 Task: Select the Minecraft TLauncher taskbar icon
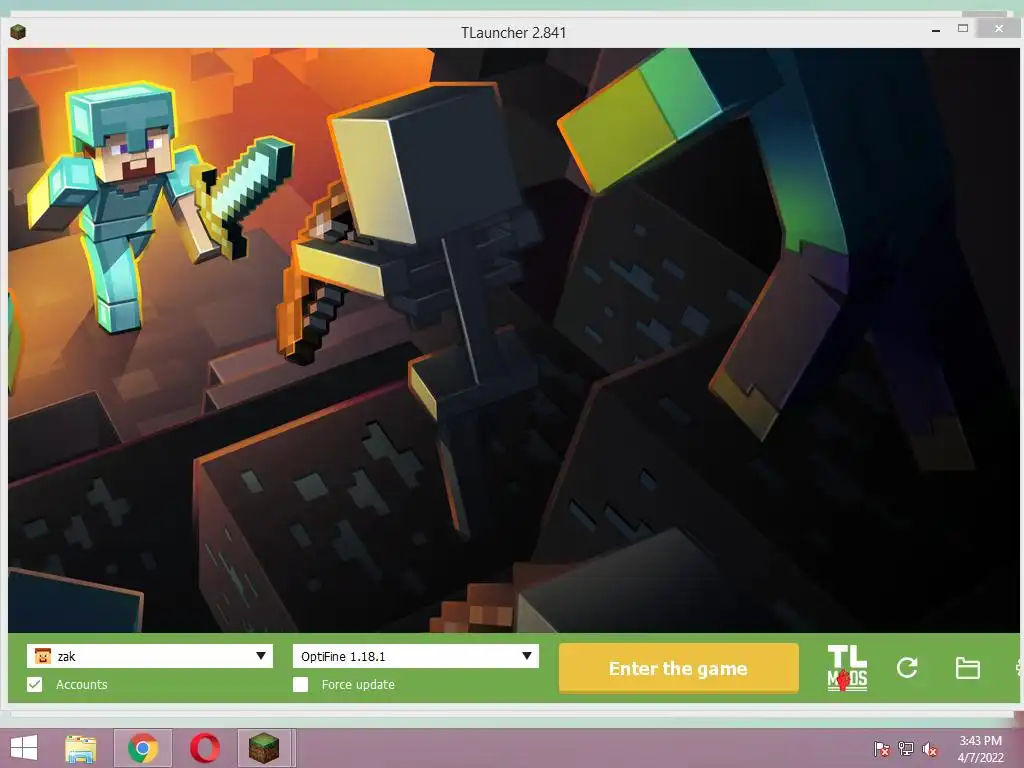click(x=264, y=748)
